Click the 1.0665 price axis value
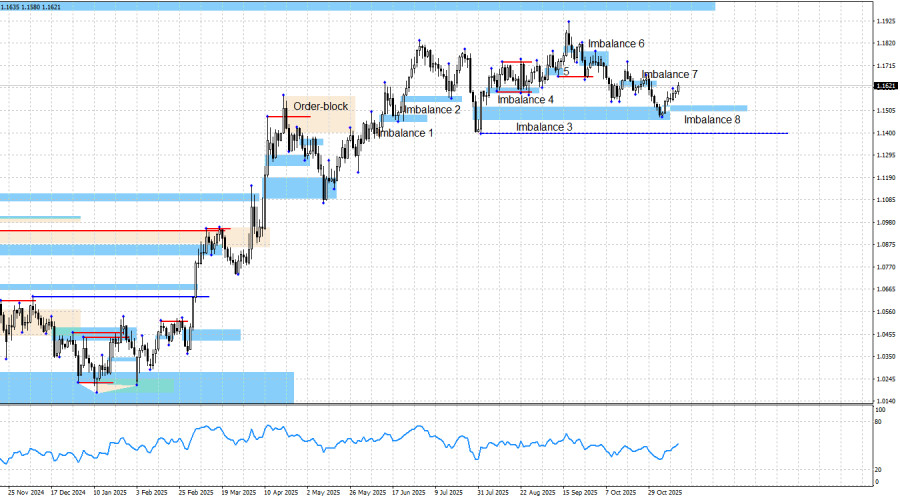 click(x=886, y=289)
